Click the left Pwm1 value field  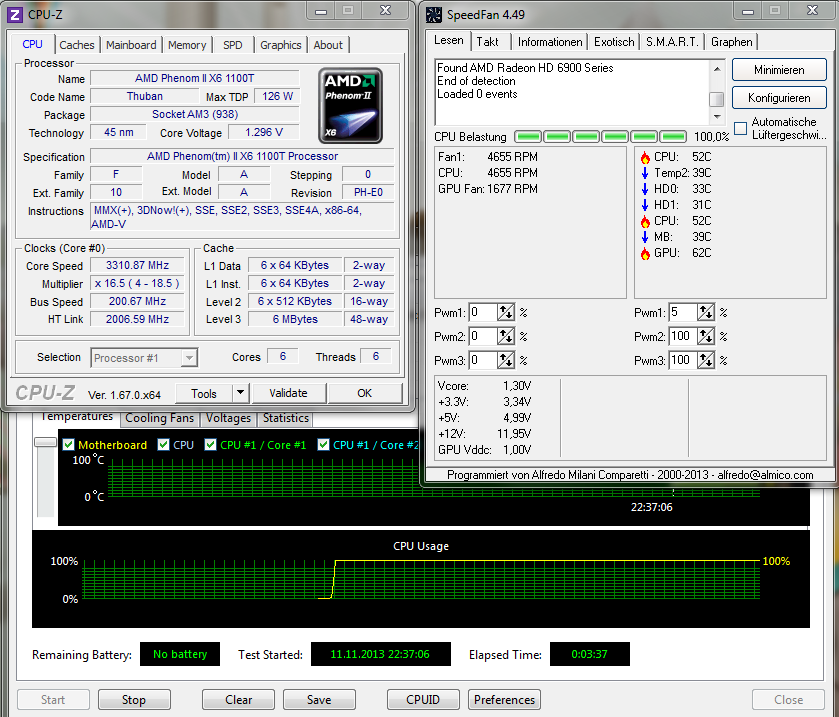[x=483, y=312]
